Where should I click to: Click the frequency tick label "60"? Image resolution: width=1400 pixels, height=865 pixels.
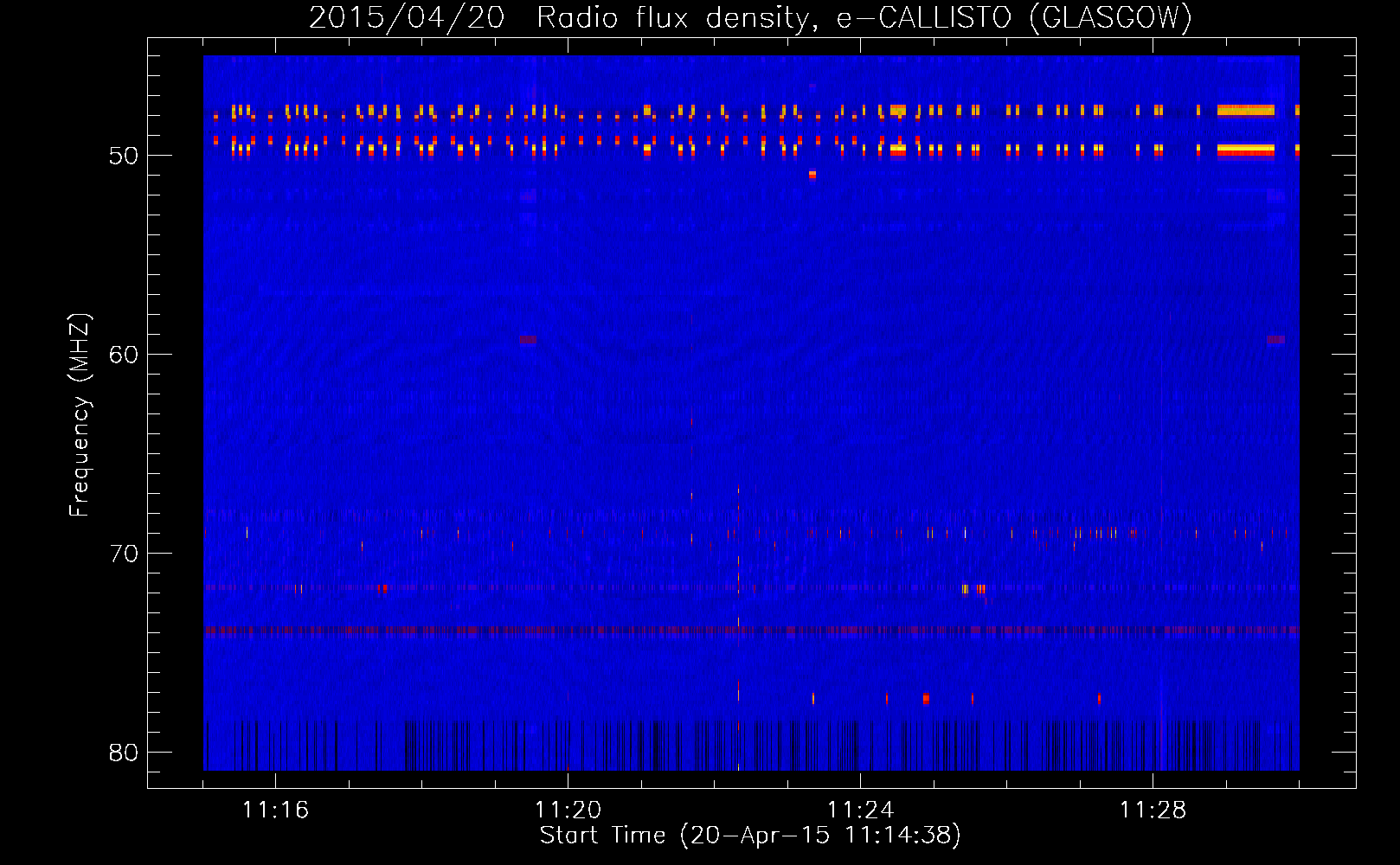tap(124, 355)
